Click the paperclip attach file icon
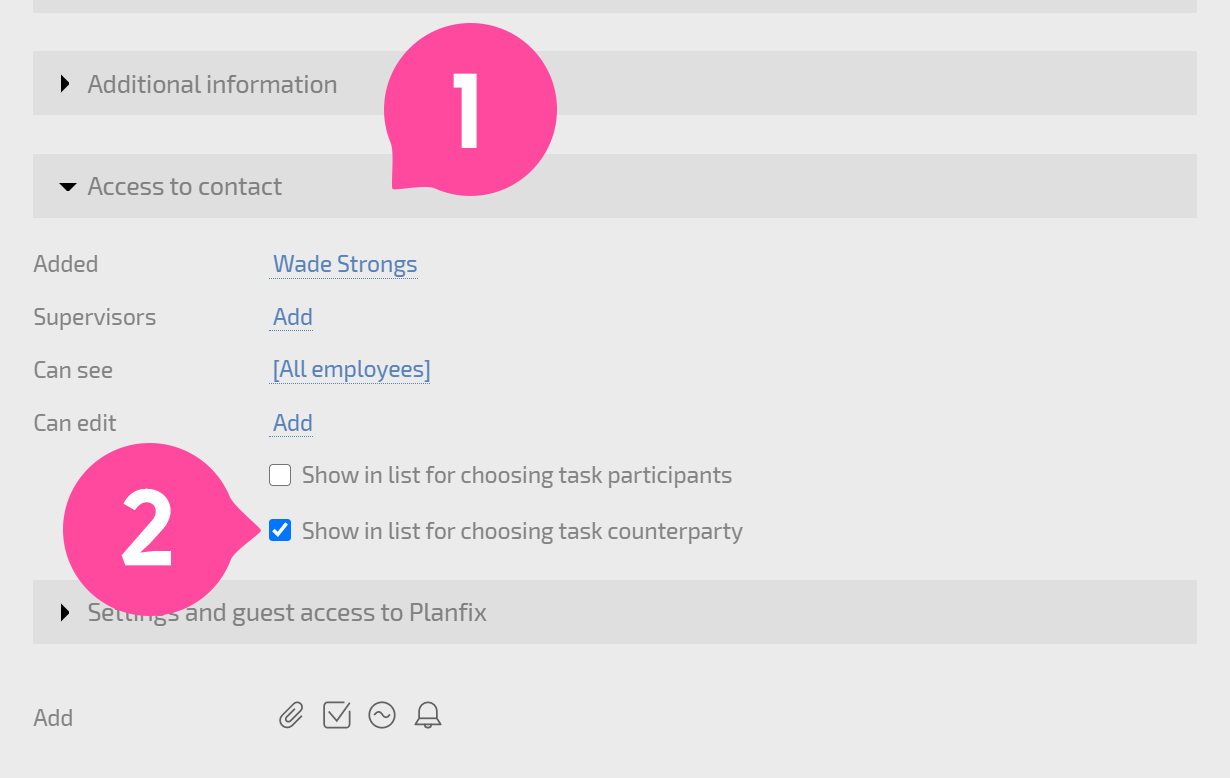1230x778 pixels. pos(291,715)
